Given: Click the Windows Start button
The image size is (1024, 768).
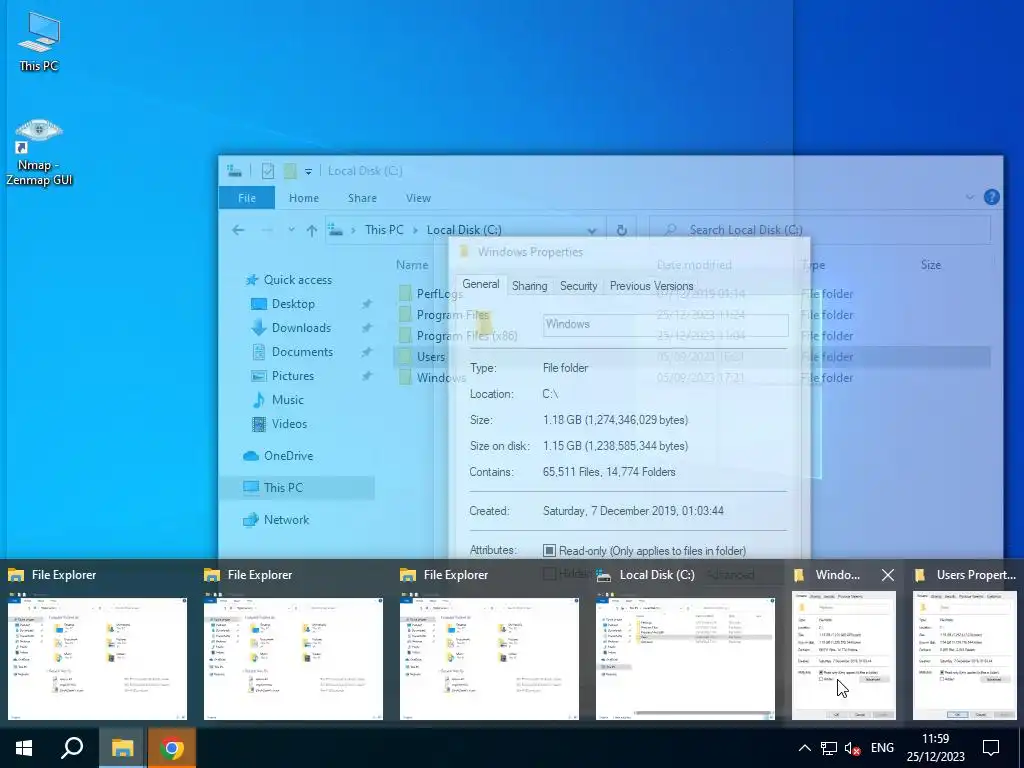Looking at the screenshot, I should pyautogui.click(x=24, y=748).
